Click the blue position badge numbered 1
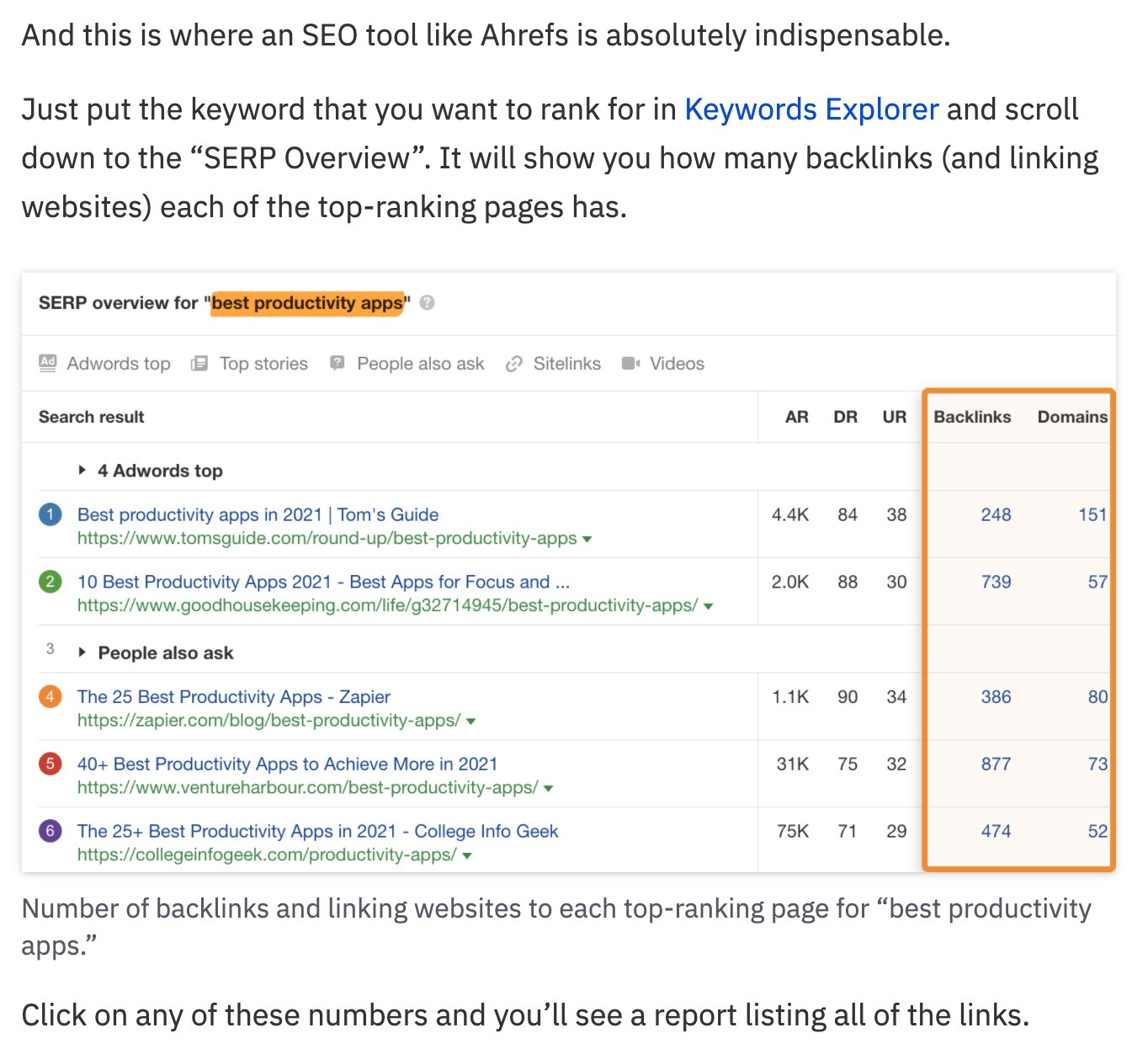 [50, 514]
